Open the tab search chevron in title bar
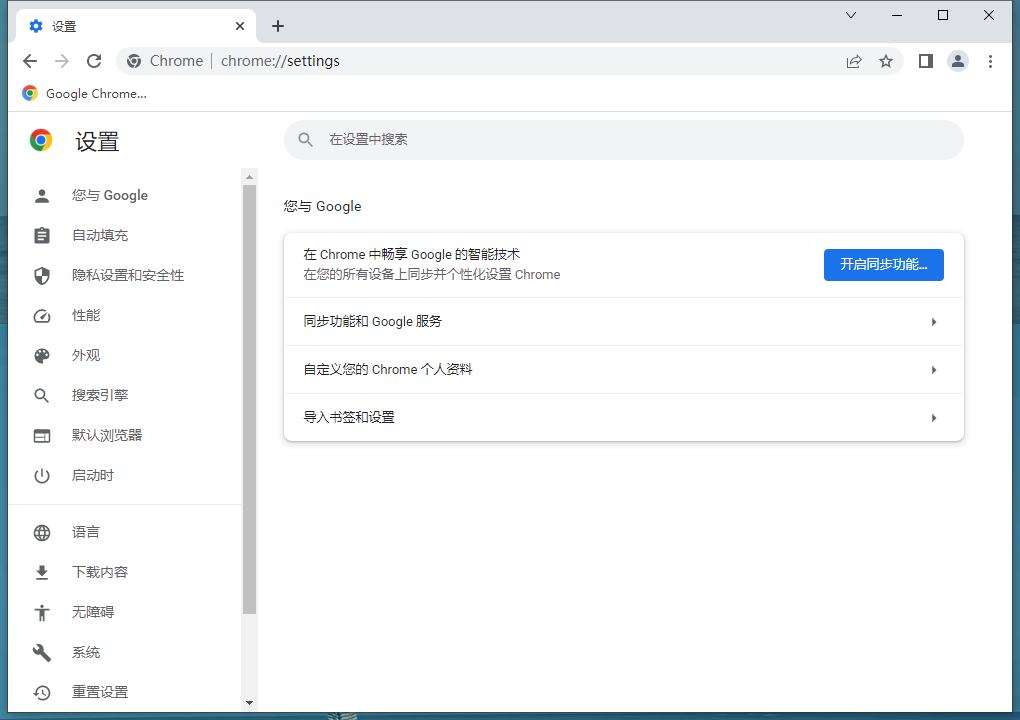 click(x=851, y=15)
